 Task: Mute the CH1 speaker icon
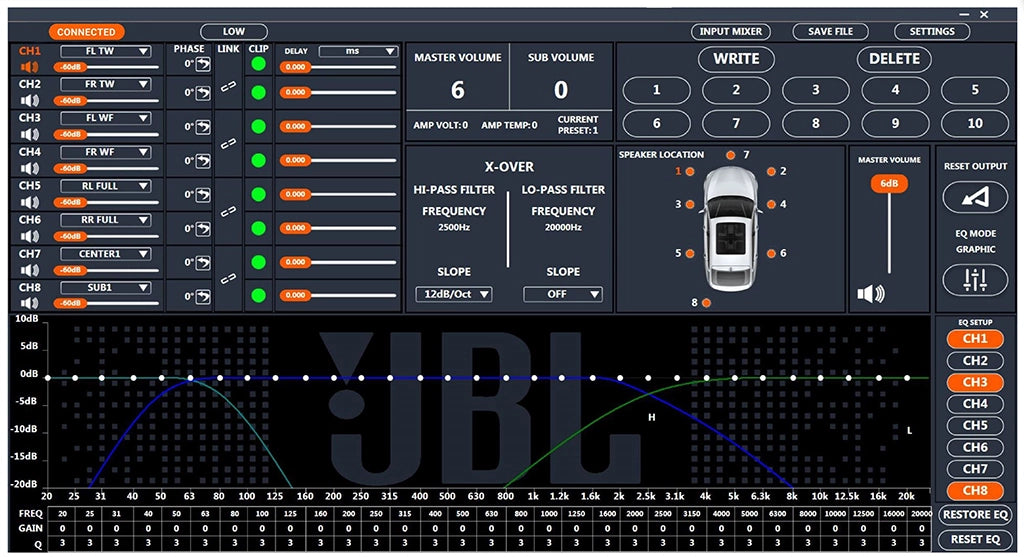point(30,67)
